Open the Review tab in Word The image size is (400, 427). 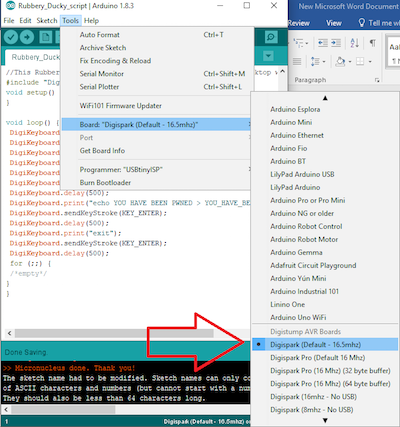299,23
